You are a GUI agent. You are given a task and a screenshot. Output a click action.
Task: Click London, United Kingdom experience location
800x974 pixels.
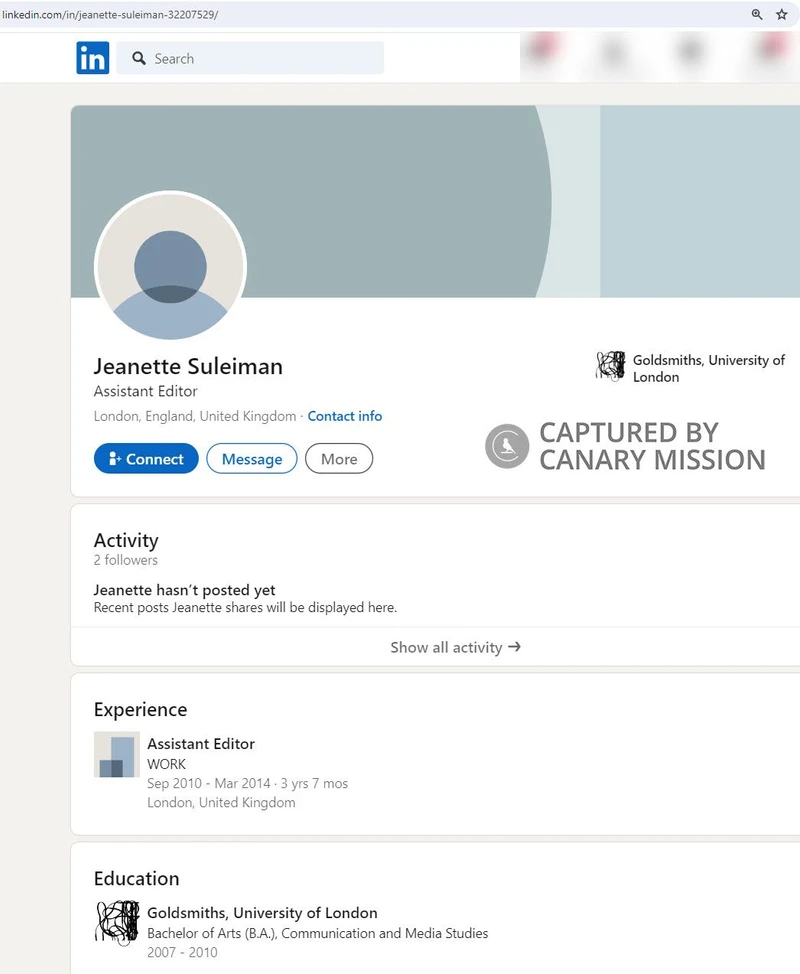tap(221, 803)
